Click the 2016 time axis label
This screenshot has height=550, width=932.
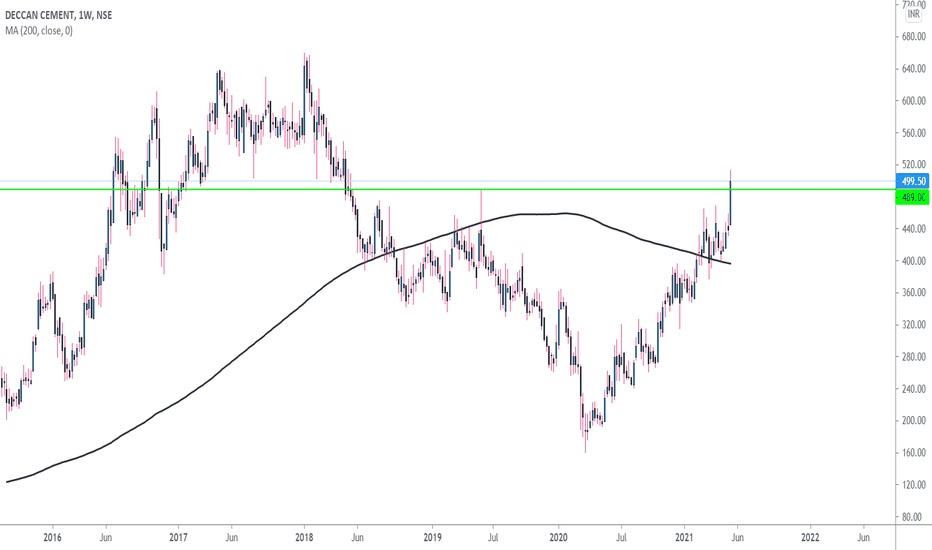52,538
